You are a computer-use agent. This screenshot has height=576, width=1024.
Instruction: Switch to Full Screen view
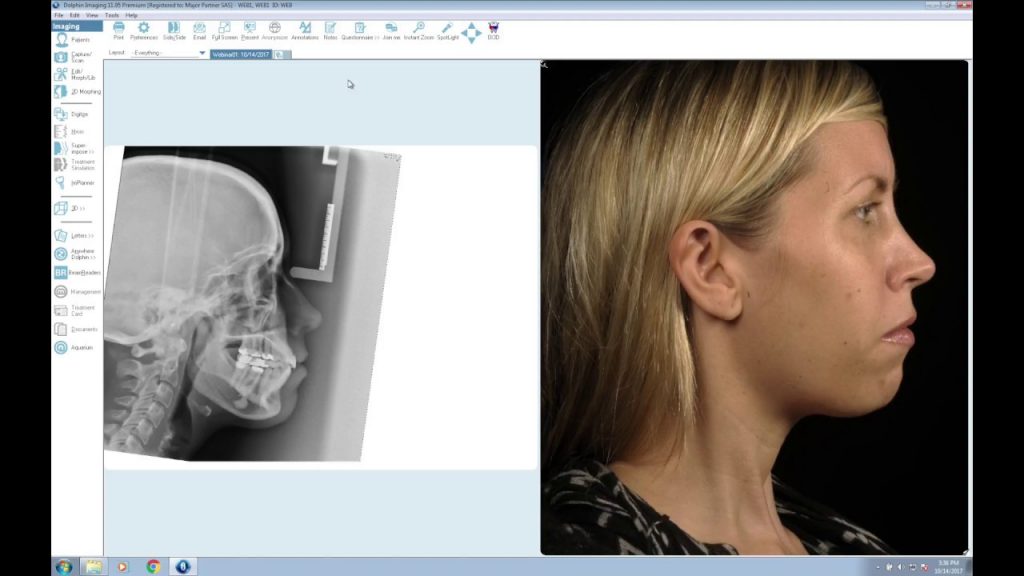(224, 29)
